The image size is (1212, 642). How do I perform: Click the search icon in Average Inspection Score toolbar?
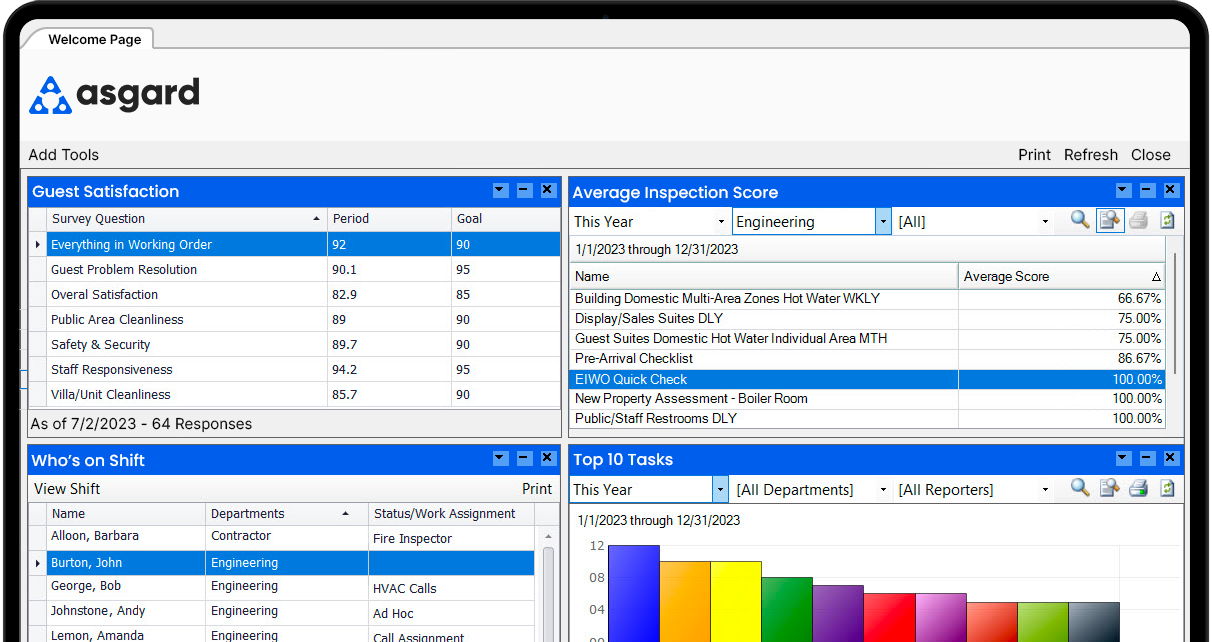tap(1079, 220)
